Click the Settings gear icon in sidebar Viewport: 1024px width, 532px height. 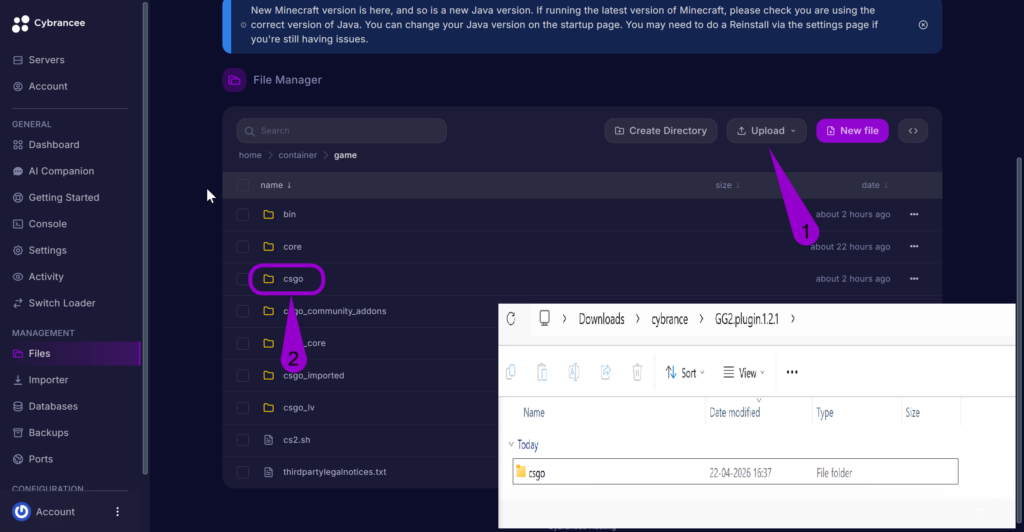[18, 250]
